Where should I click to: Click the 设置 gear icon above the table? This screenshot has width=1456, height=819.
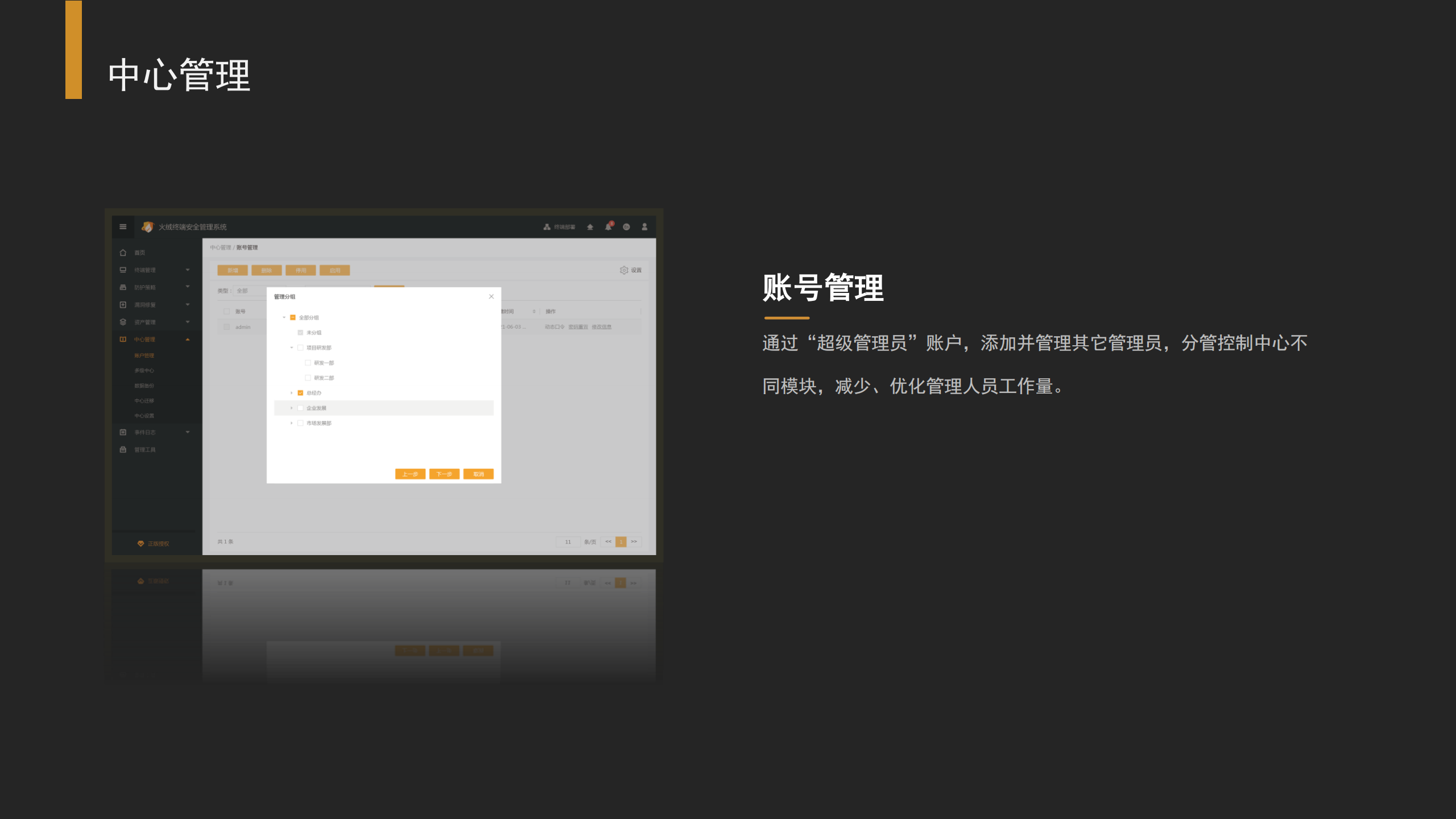(623, 270)
